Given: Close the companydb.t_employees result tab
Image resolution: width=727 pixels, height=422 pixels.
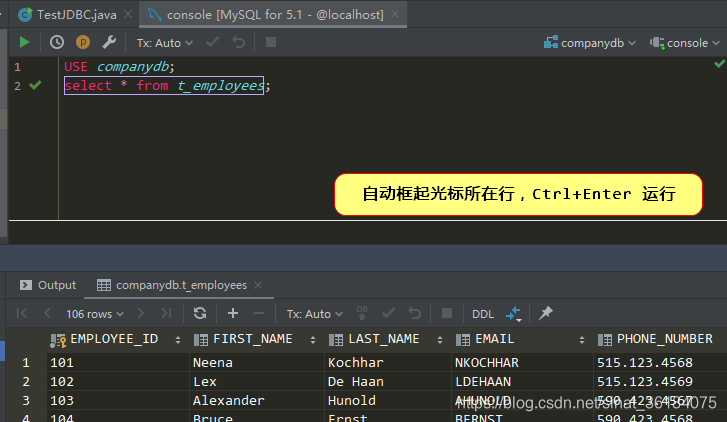Looking at the screenshot, I should point(258,285).
